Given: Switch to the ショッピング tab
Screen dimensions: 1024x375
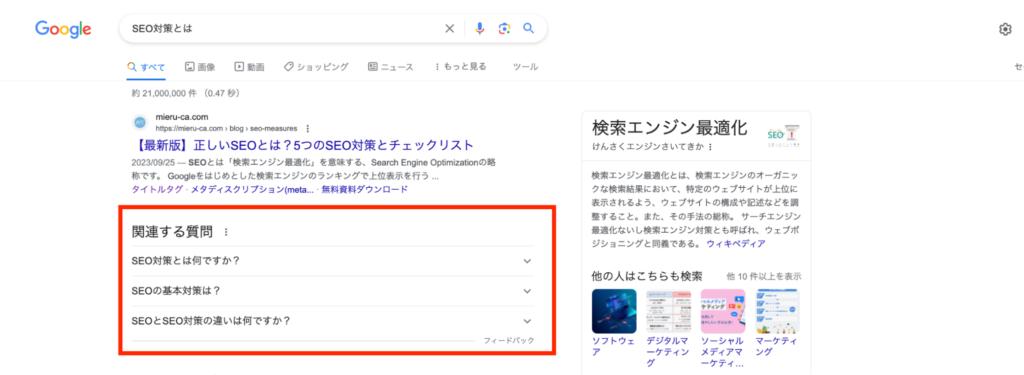Looking at the screenshot, I should pyautogui.click(x=316, y=67).
